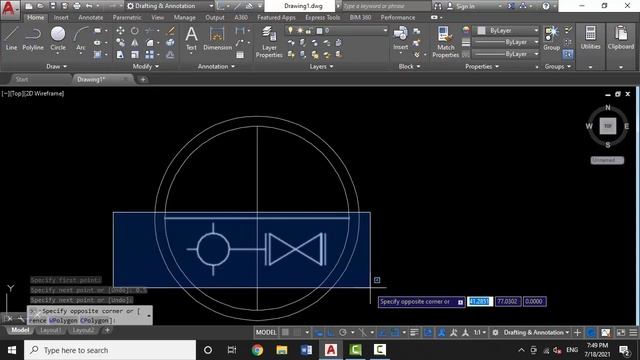Select the Dimension tool
The height and width of the screenshot is (360, 640).
[x=217, y=38]
